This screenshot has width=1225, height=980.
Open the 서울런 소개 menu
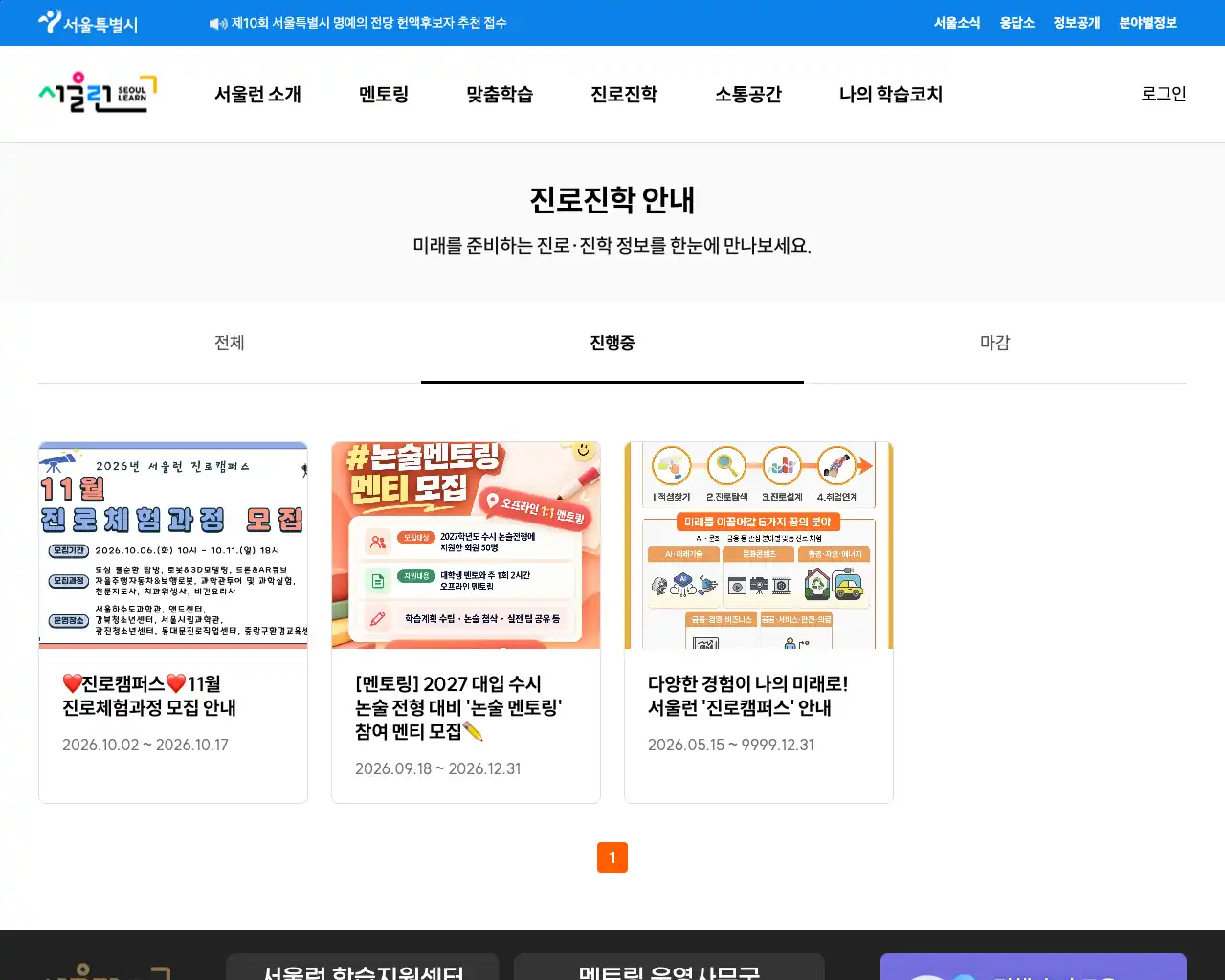(257, 94)
